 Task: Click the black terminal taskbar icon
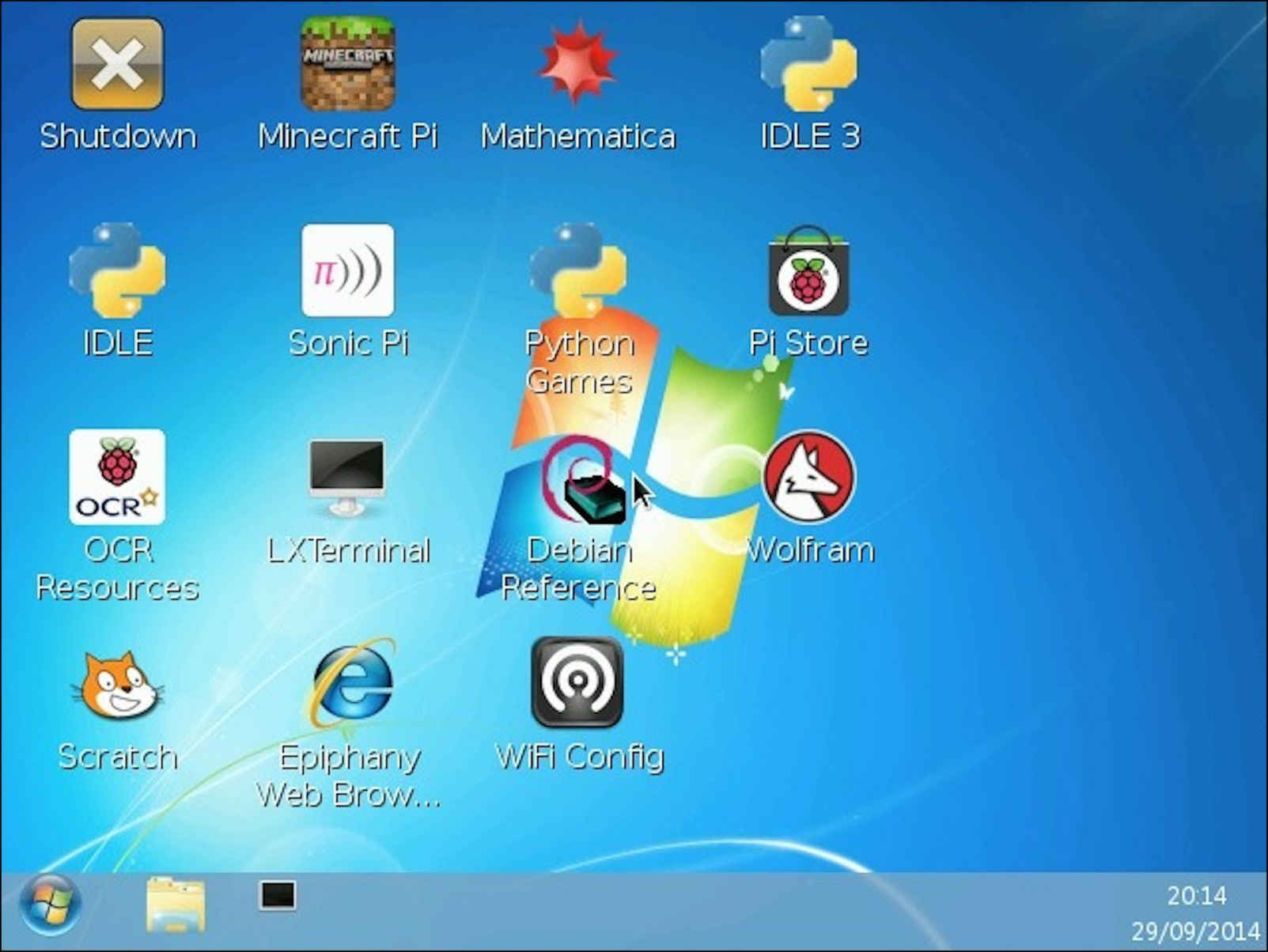coord(278,896)
